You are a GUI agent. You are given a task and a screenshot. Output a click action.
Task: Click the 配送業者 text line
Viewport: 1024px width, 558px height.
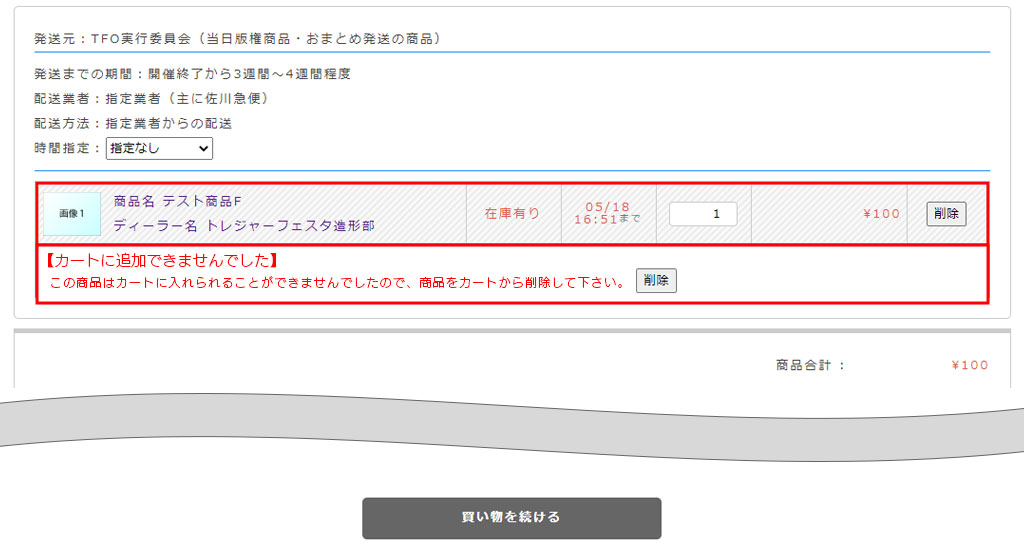tap(152, 99)
